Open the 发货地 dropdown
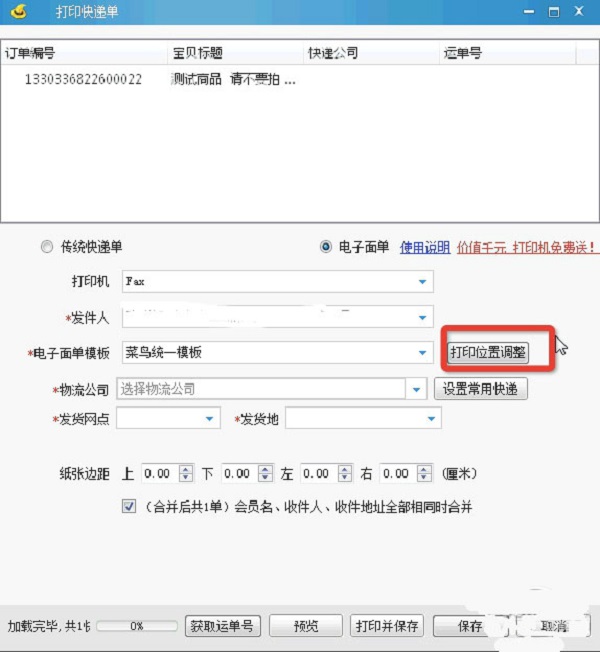This screenshot has width=600, height=652. [363, 418]
